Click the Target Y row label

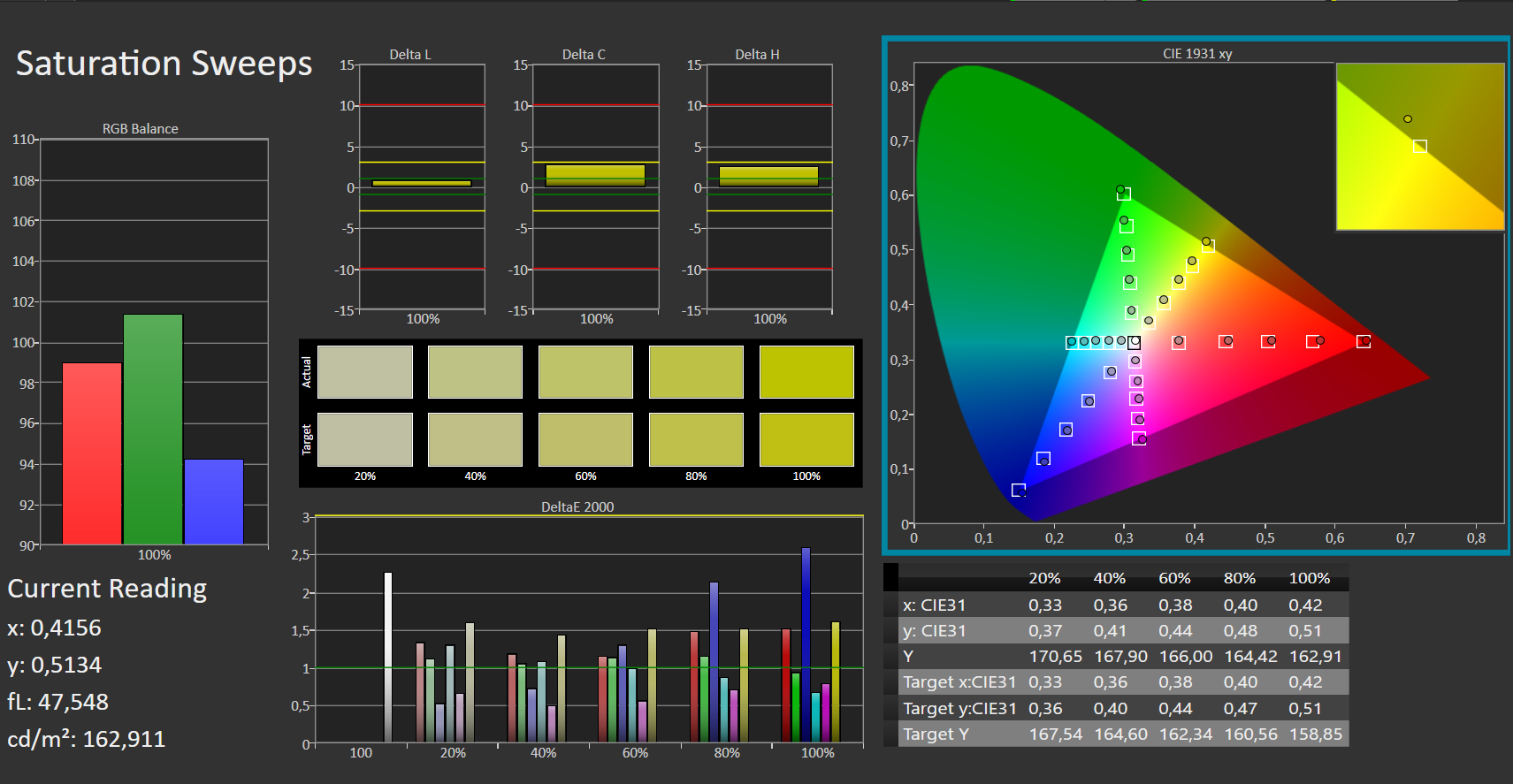(x=936, y=734)
